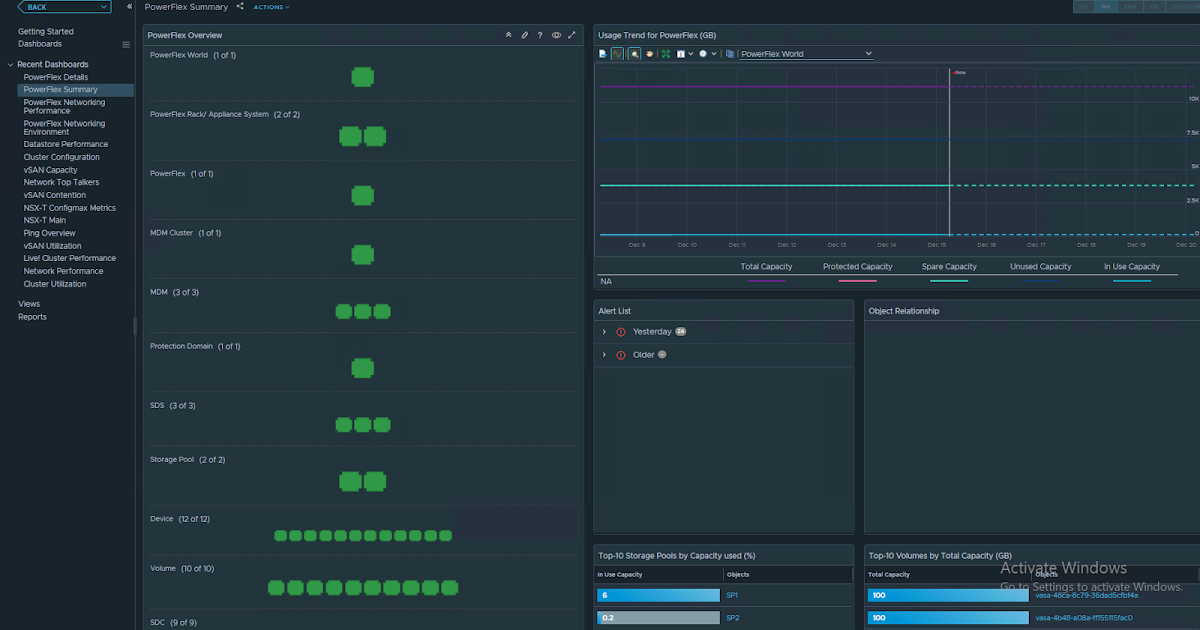The image size is (1200, 630).
Task: Open the ACTIONS dropdown menu
Action: click(x=271, y=7)
